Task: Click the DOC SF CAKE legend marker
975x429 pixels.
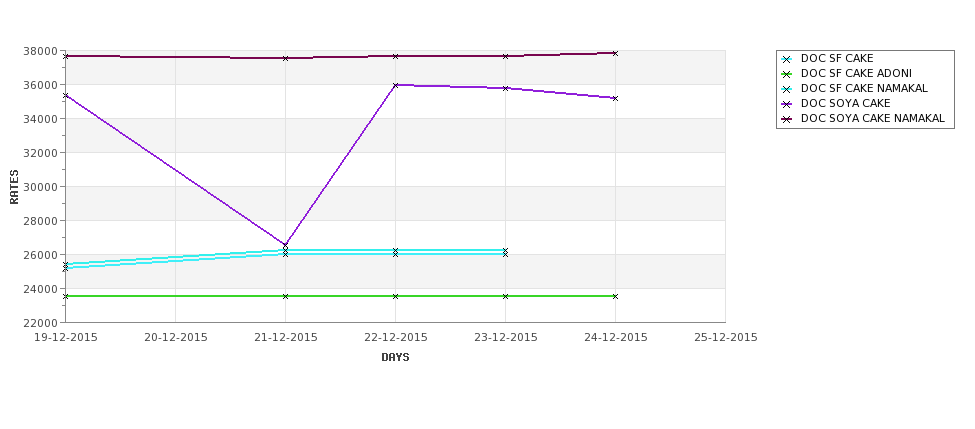Action: pos(786,59)
